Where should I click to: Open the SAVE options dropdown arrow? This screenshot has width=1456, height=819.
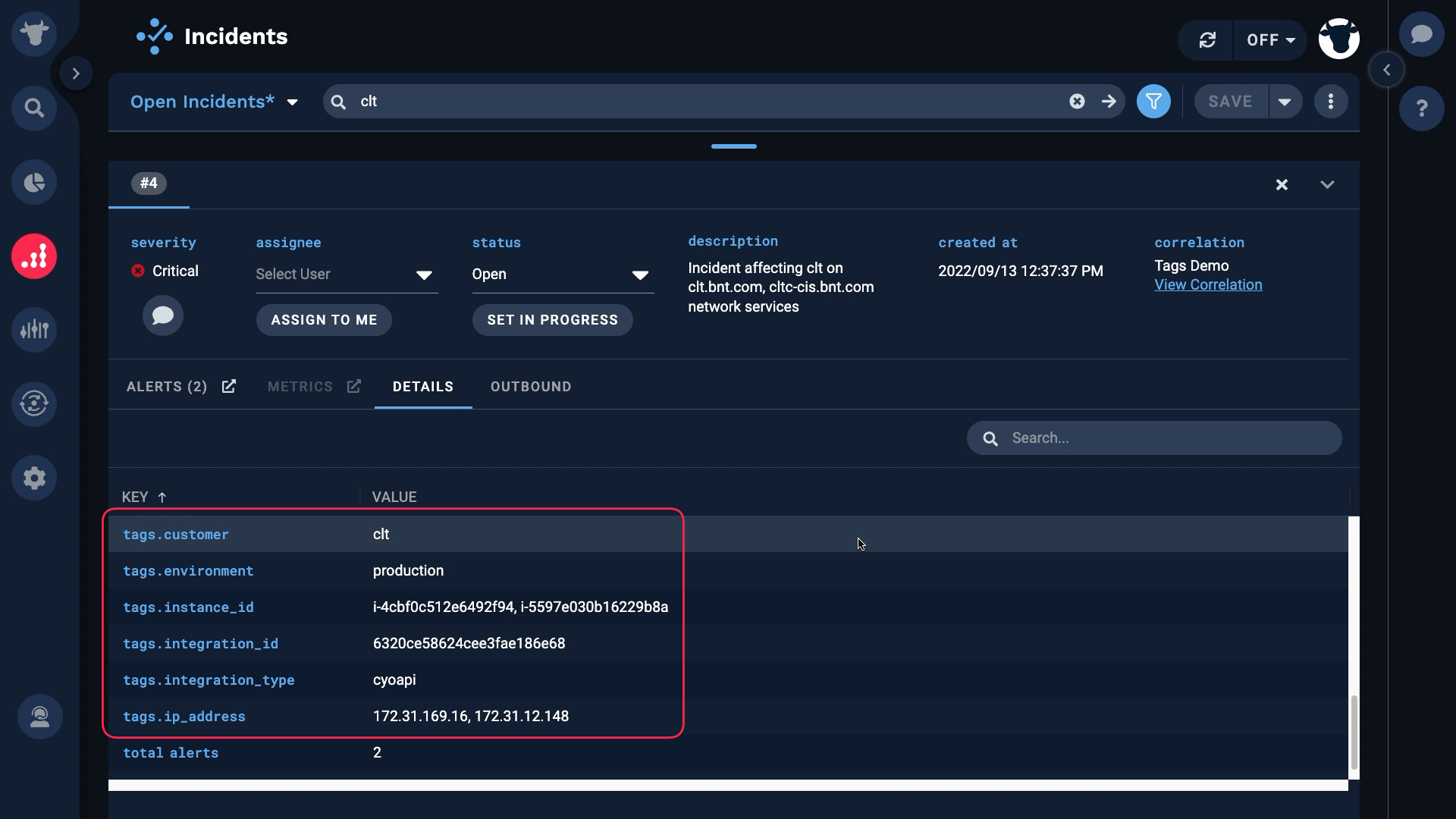pos(1285,102)
